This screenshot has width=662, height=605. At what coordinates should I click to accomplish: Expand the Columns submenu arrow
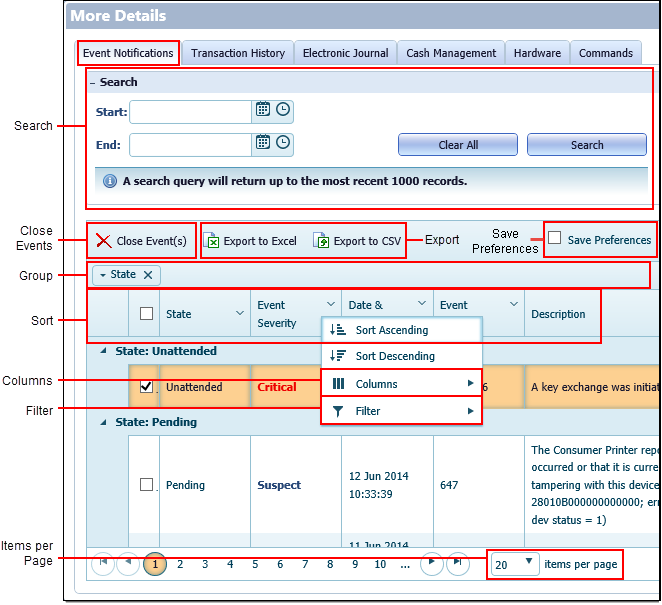[470, 383]
